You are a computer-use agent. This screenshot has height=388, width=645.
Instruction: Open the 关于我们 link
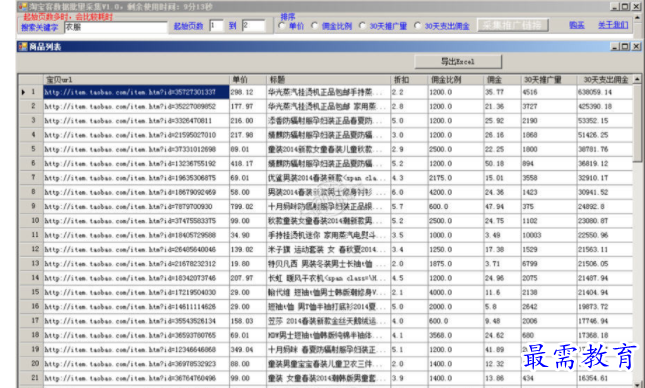click(x=613, y=25)
